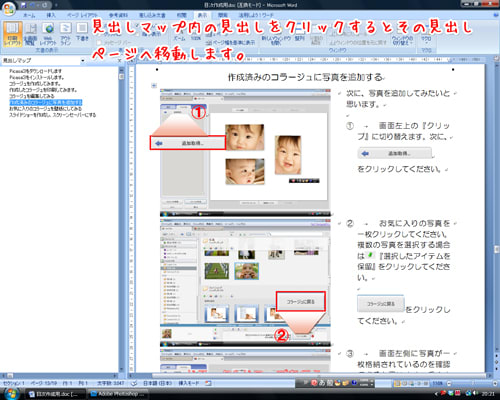Open ウィンドウの切り替え dropdown

click(x=402, y=35)
